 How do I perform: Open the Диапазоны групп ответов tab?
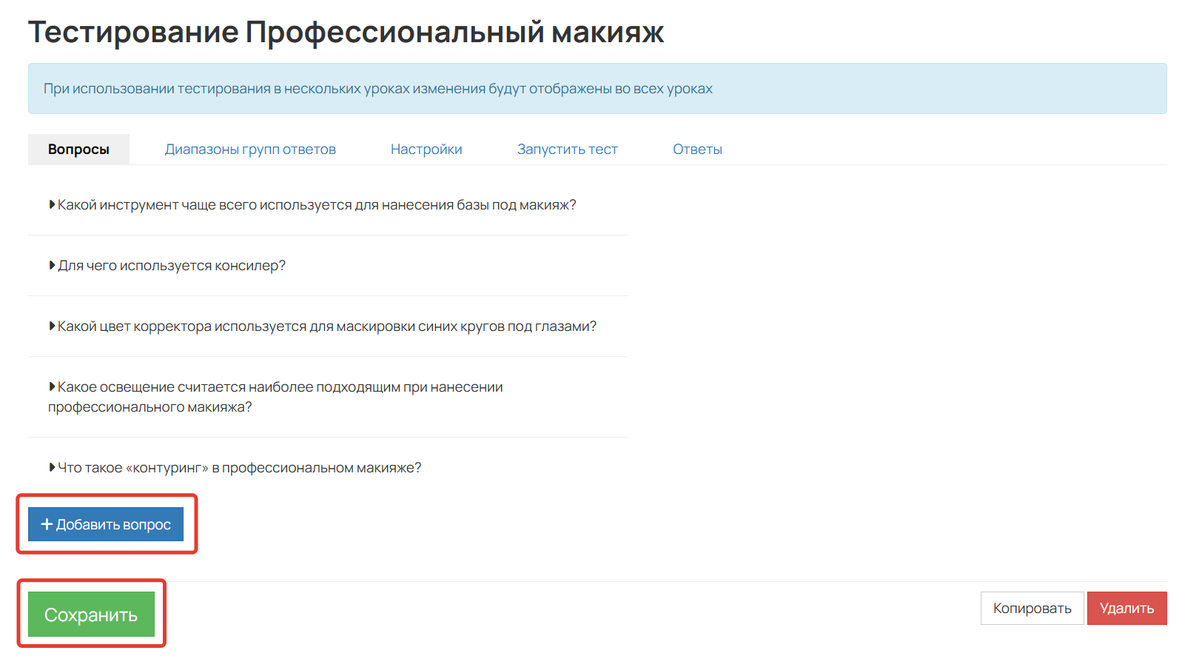pyautogui.click(x=250, y=149)
